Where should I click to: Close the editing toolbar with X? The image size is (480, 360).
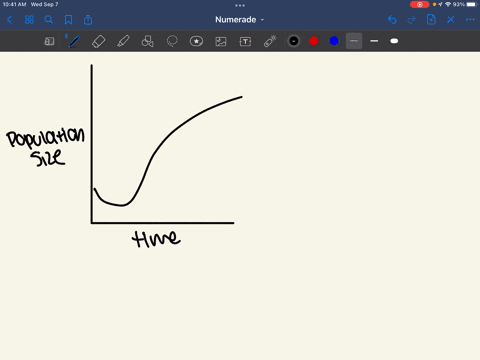point(451,20)
